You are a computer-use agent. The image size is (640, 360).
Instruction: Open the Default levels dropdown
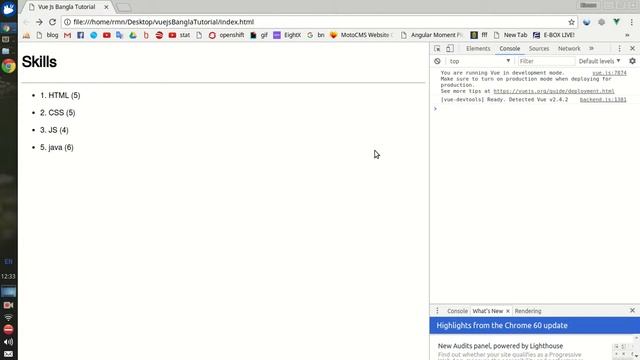[x=599, y=61]
